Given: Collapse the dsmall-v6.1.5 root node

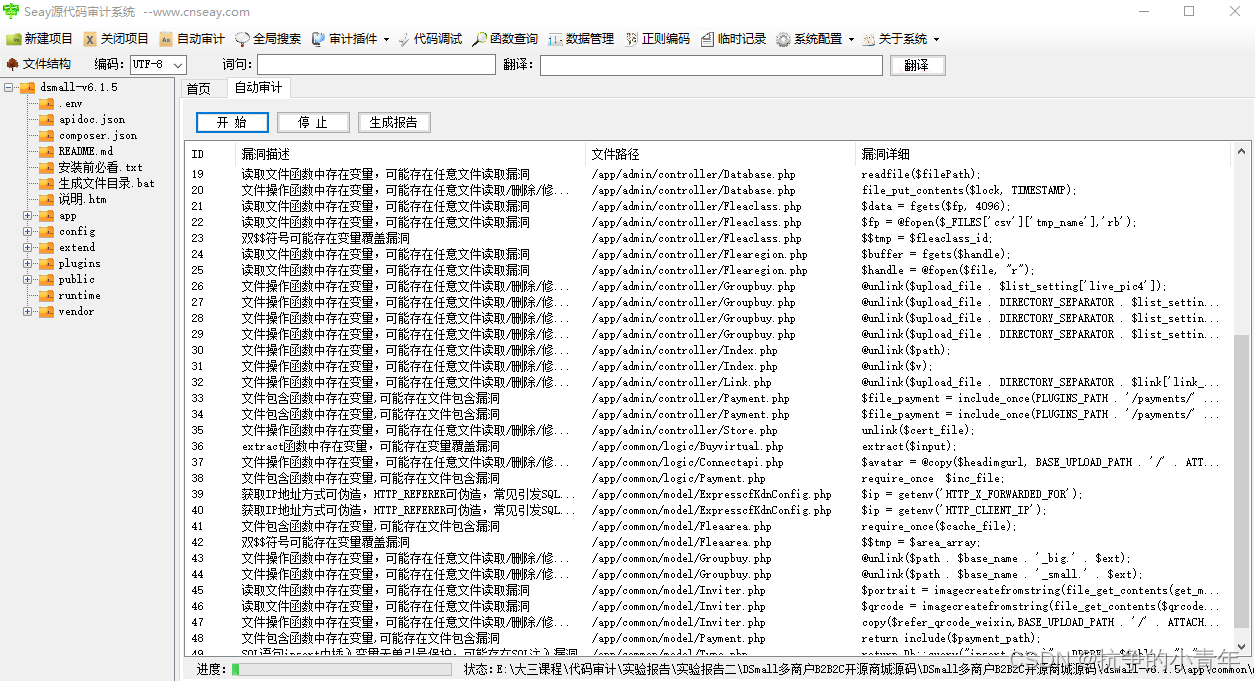Looking at the screenshot, I should click(x=9, y=87).
